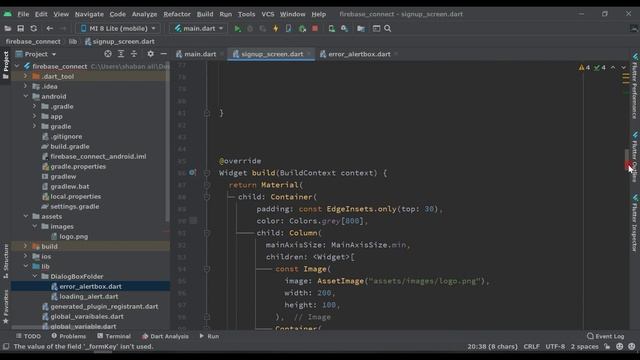
Task: Click the editor vertical scrollbar thumb
Action: [x=627, y=160]
